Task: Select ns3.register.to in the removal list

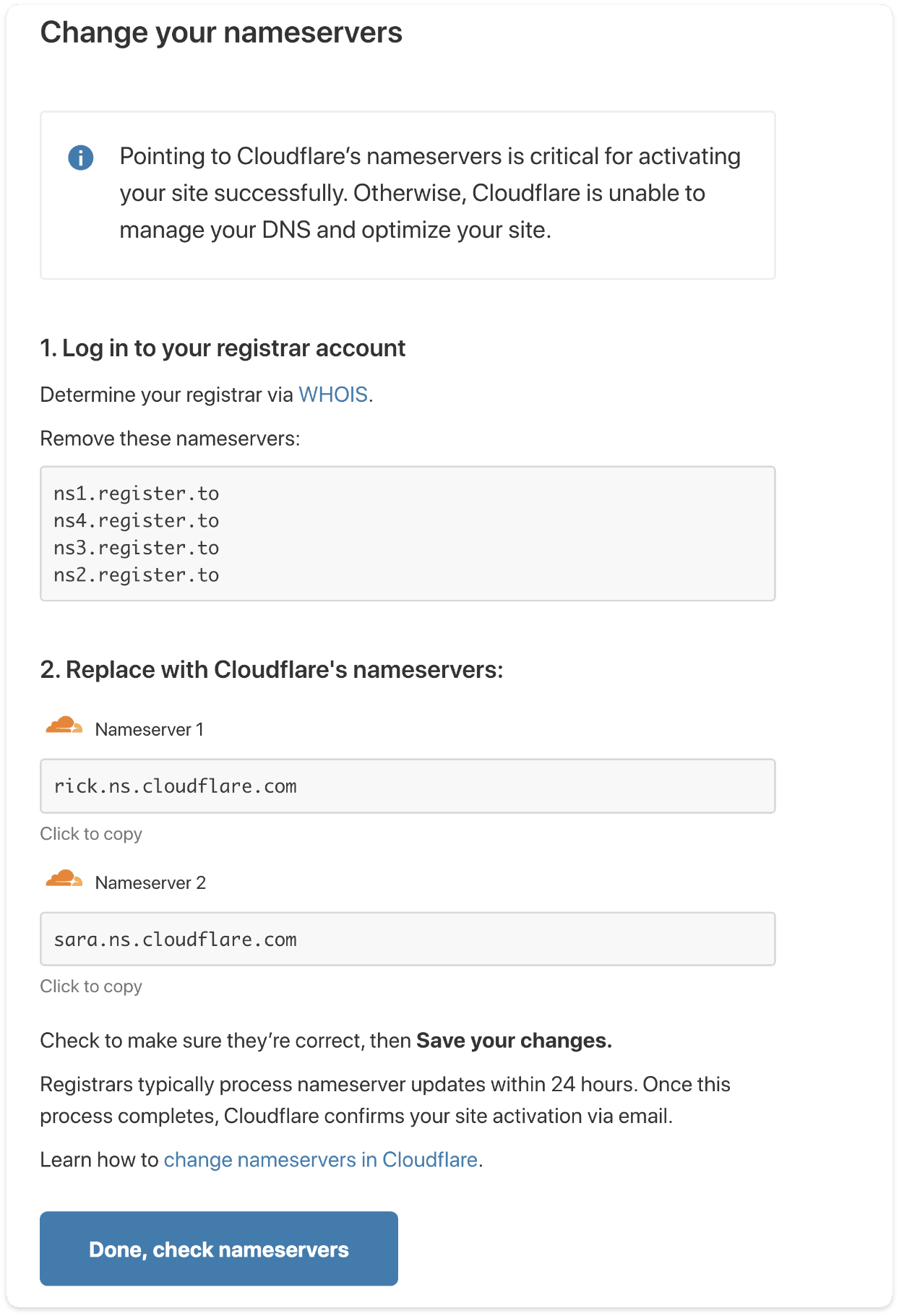Action: 137,548
